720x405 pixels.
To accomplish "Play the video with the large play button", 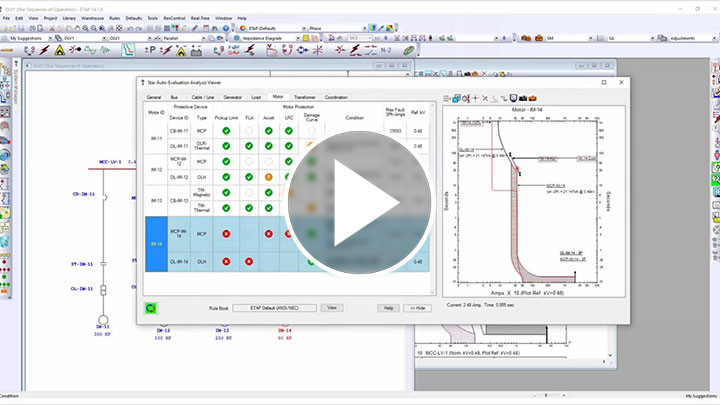I will pyautogui.click(x=359, y=202).
